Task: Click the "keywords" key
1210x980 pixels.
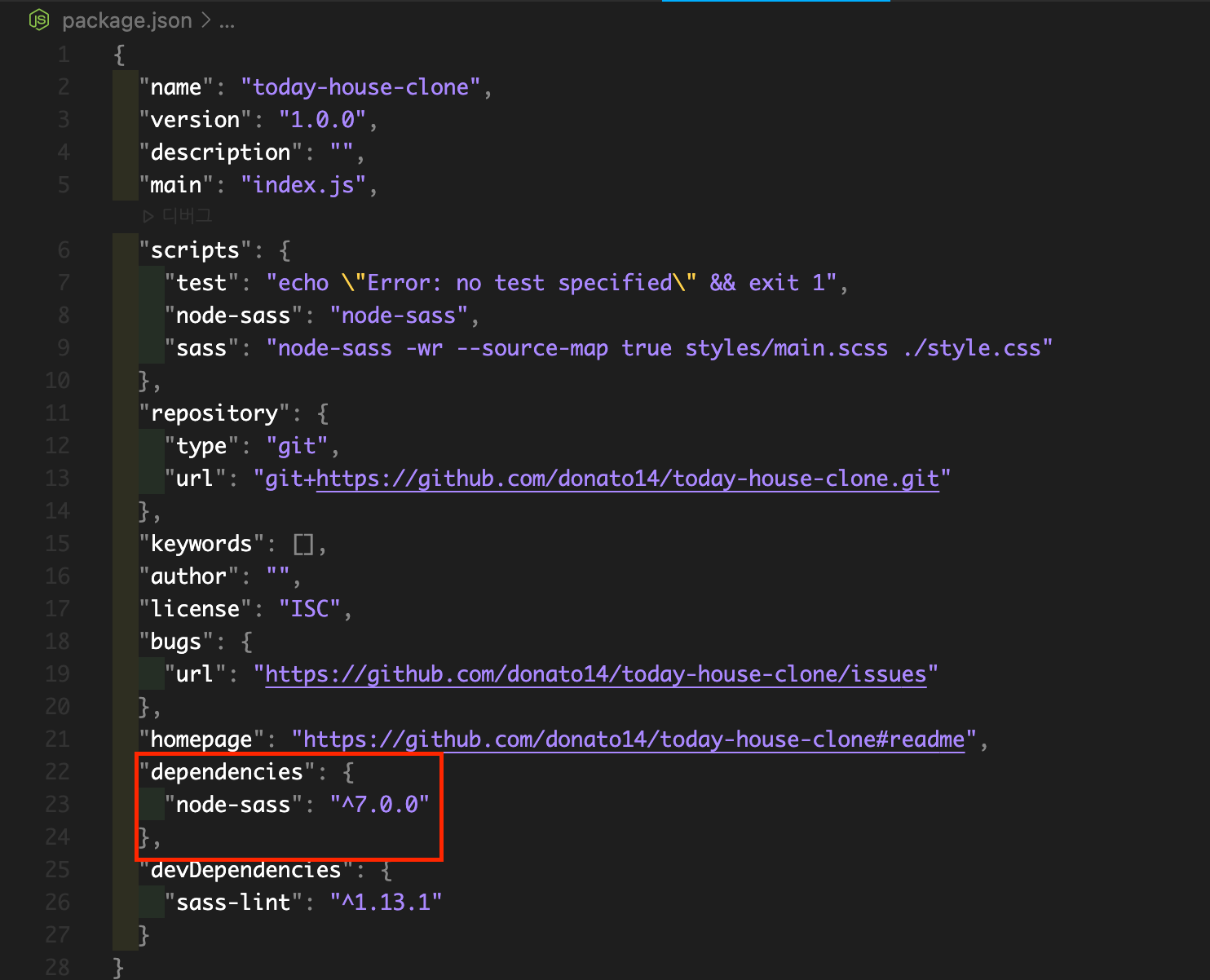Action: [201, 544]
